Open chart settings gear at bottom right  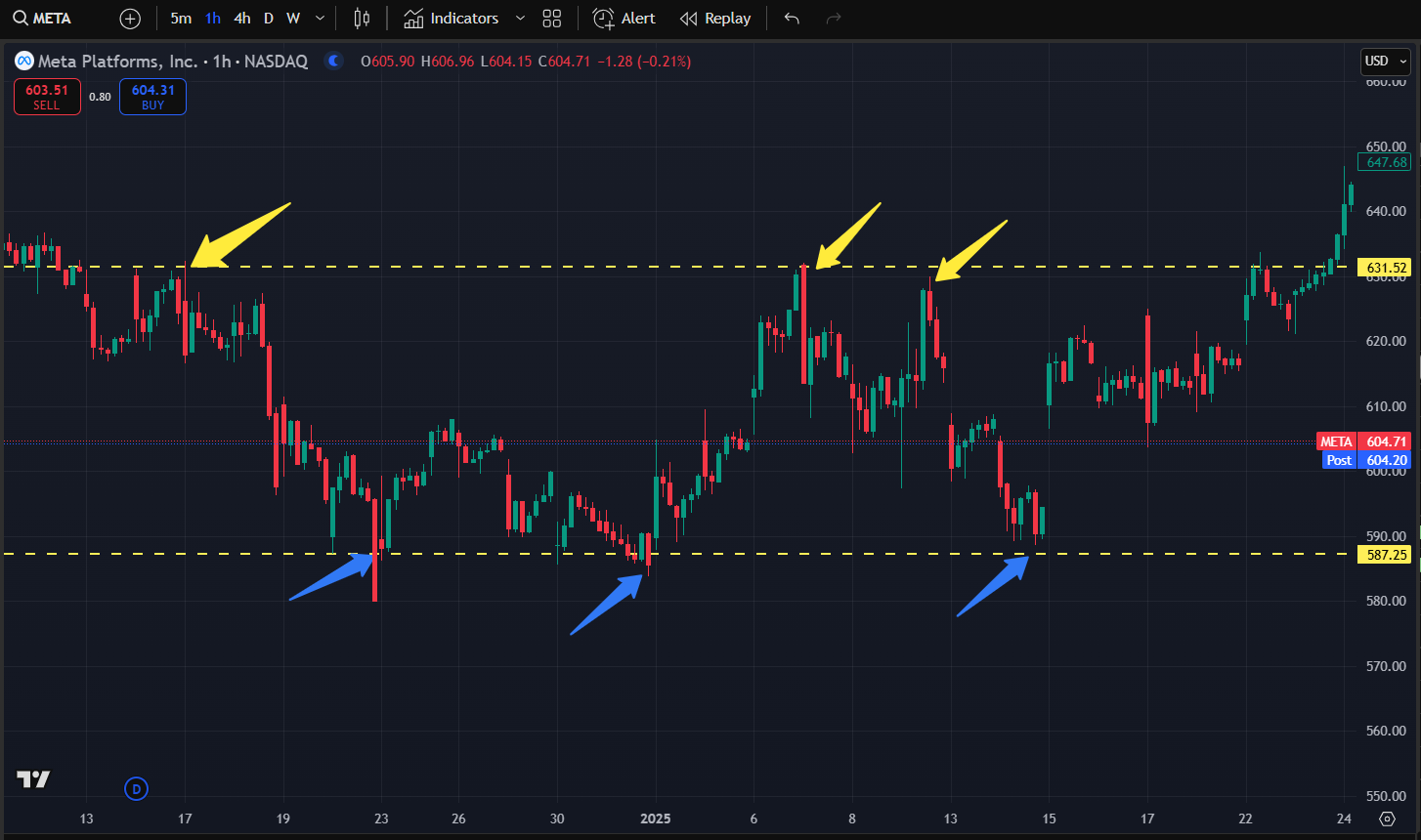(x=1388, y=819)
